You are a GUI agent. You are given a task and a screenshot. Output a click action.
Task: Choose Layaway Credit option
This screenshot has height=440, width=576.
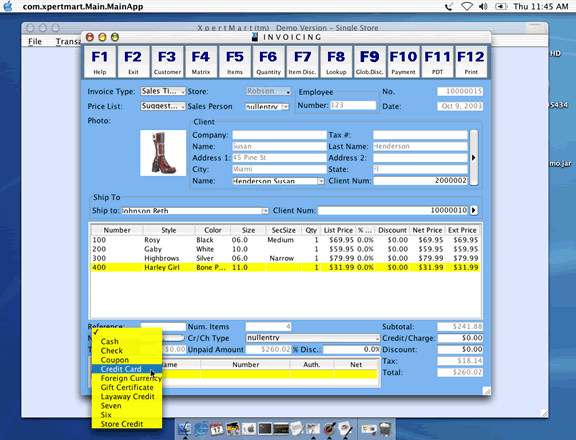(127, 397)
